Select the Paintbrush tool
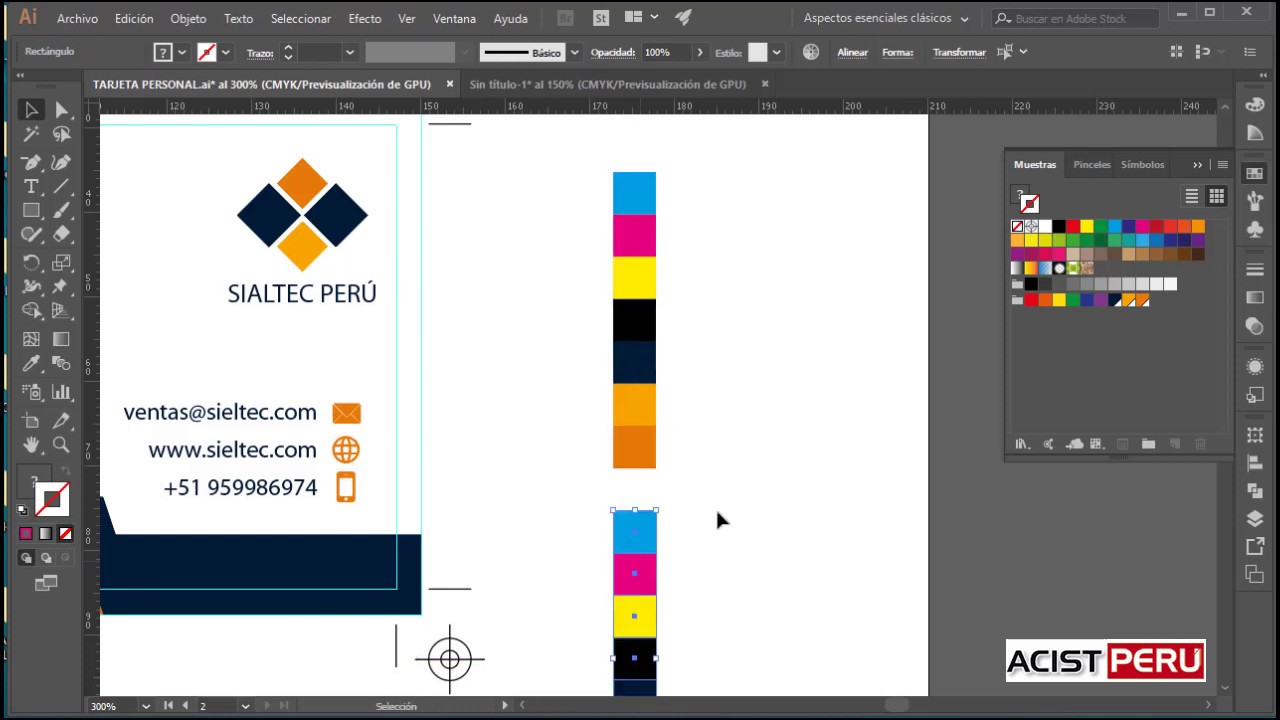Image resolution: width=1280 pixels, height=720 pixels. pos(61,211)
